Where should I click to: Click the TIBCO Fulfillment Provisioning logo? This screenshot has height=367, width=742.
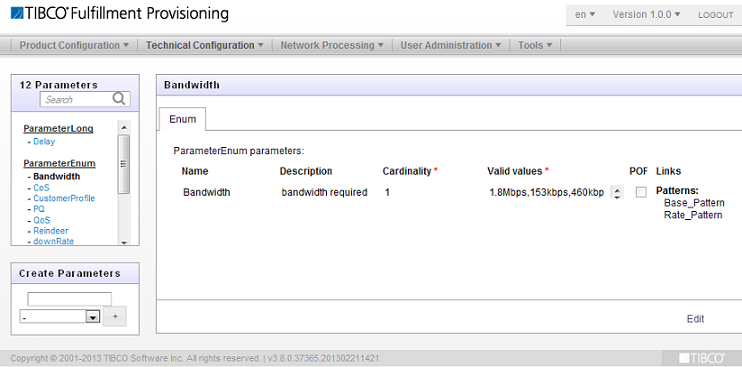coord(119,14)
